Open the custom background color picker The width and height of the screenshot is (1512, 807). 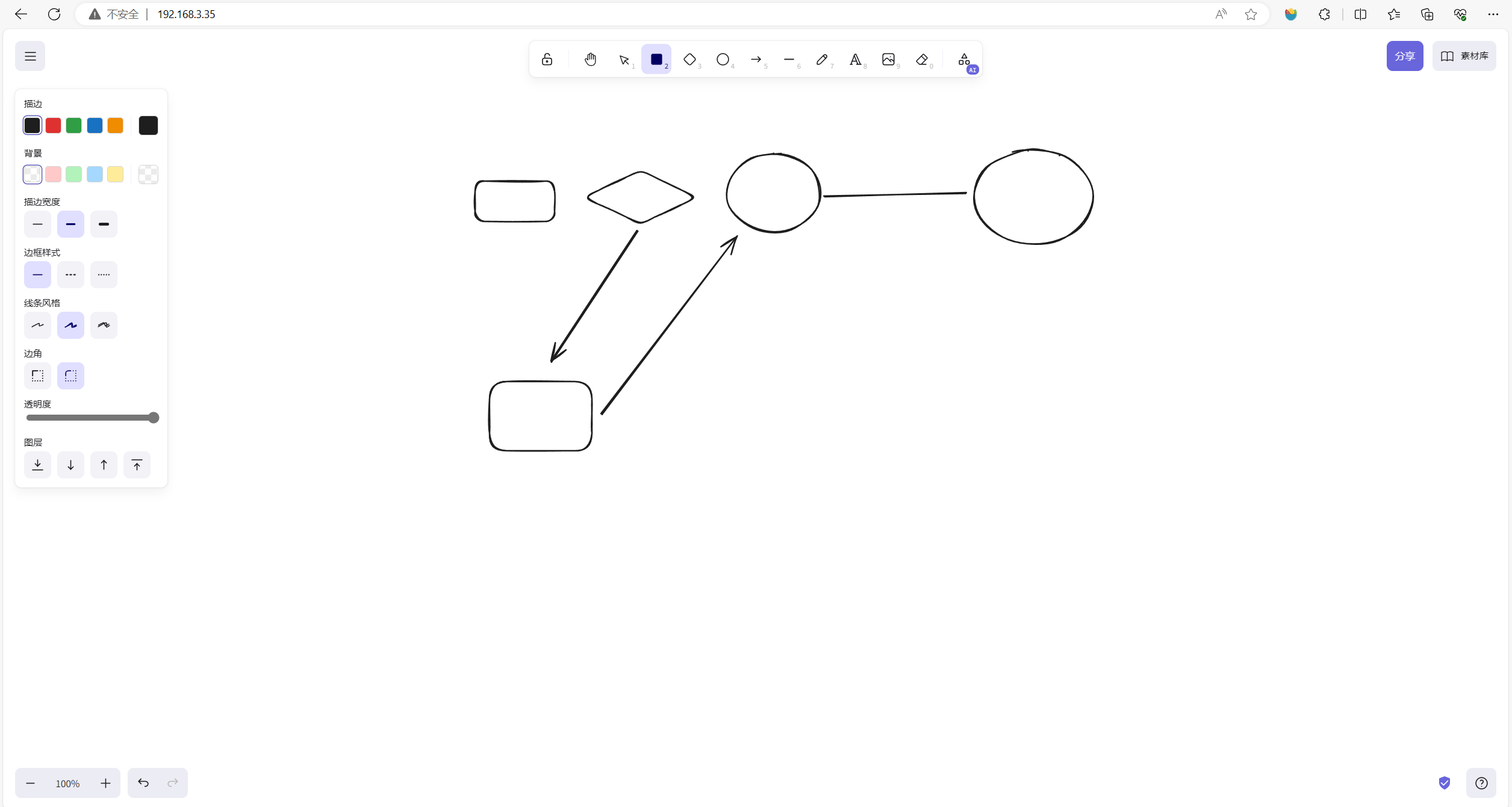148,175
